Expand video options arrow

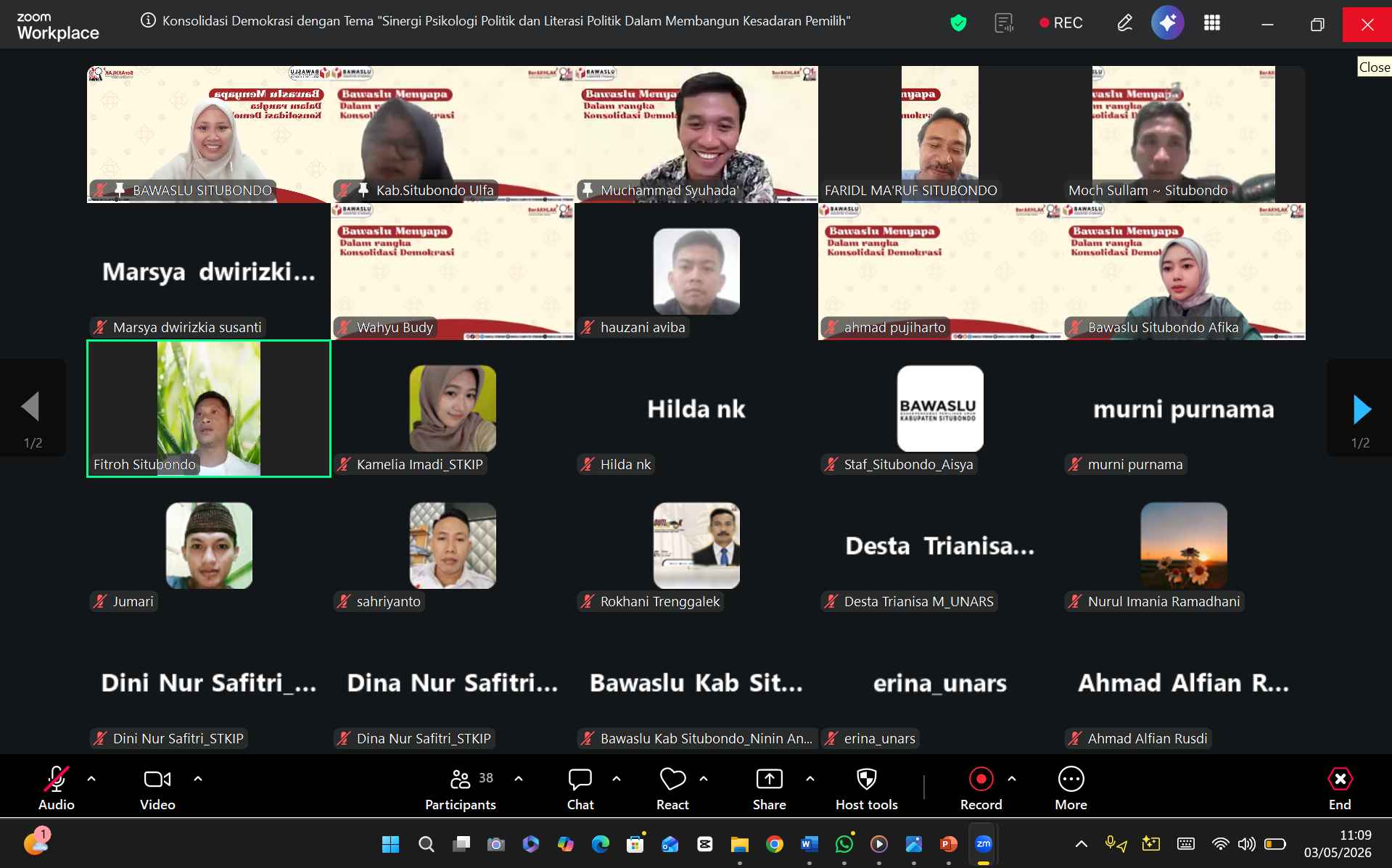pos(198,779)
